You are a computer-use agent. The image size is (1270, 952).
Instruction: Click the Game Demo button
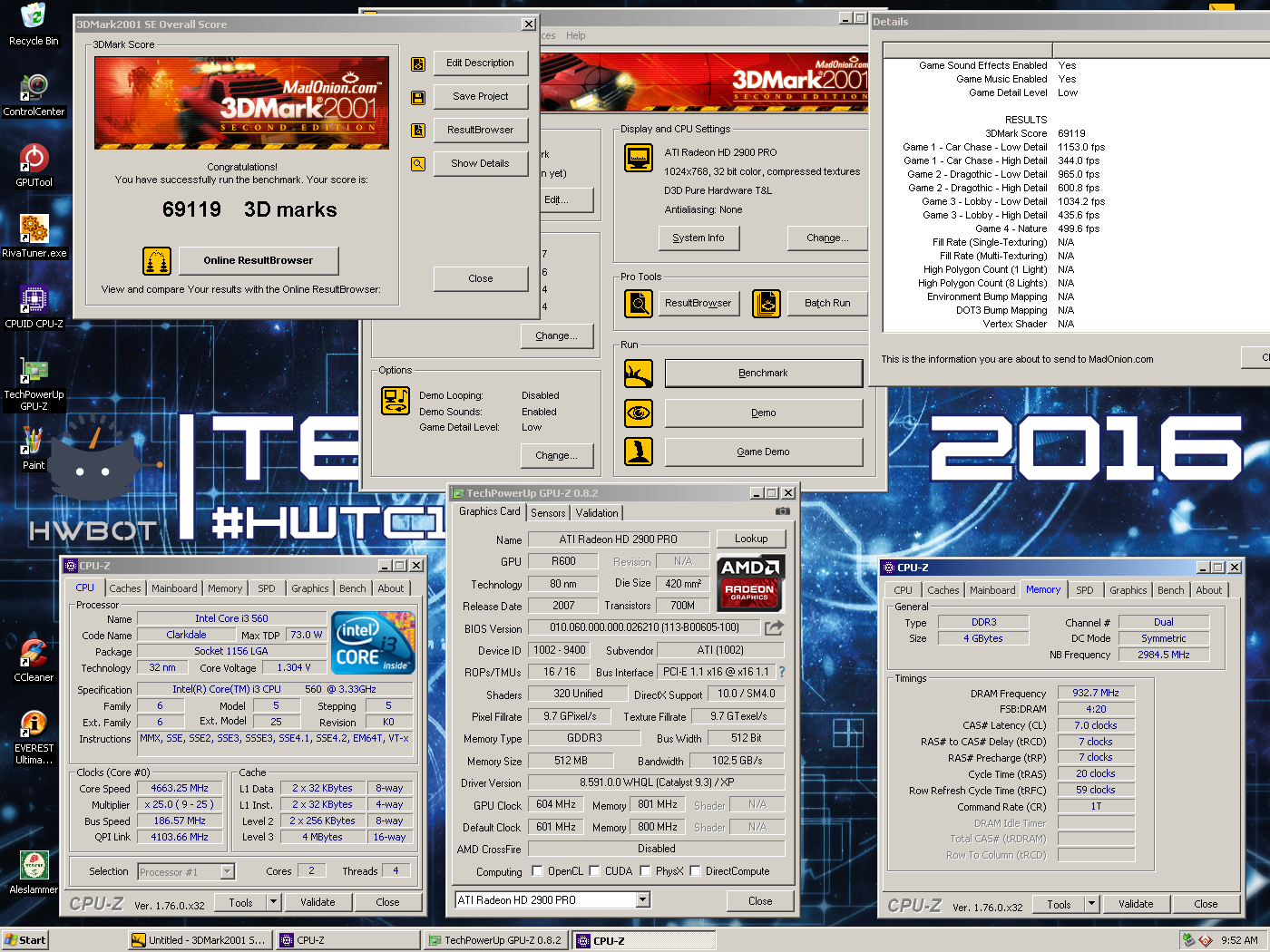(x=764, y=452)
